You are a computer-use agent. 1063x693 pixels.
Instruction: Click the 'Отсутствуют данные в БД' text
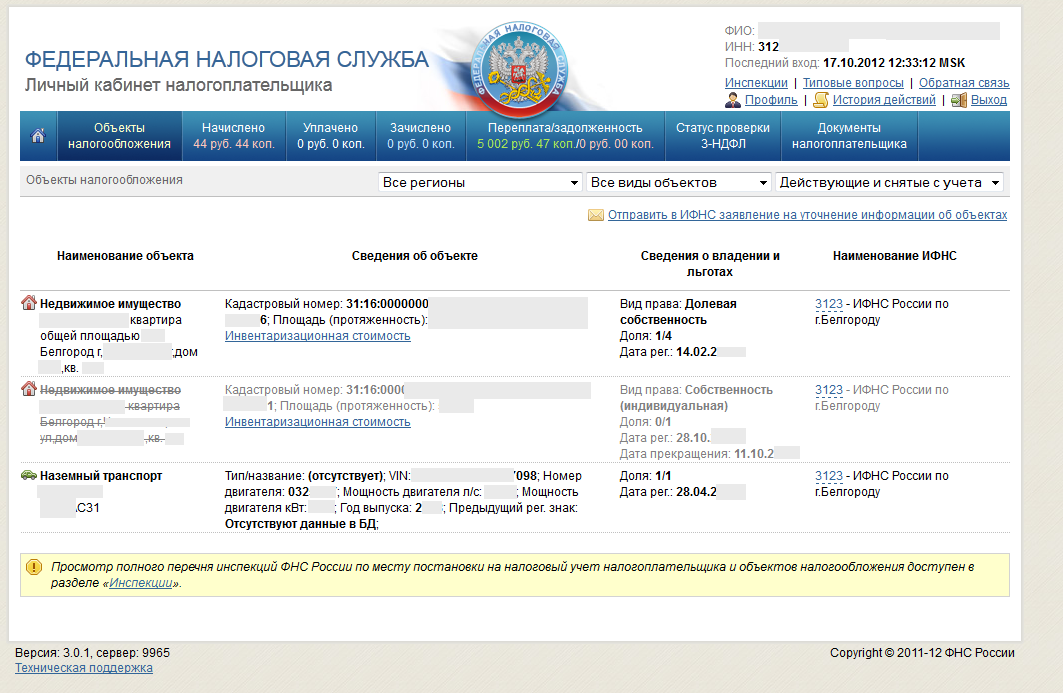click(300, 524)
